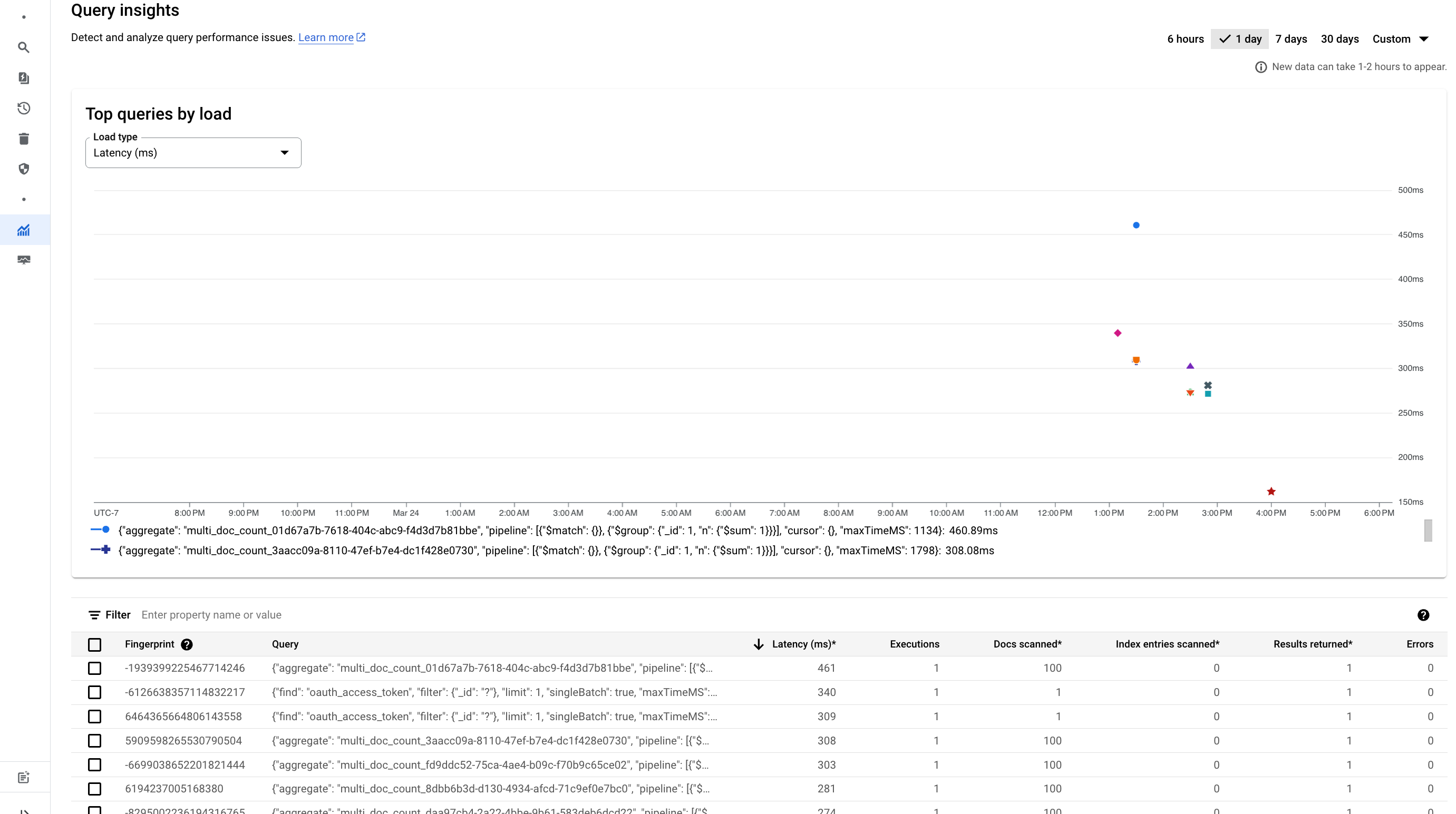The image size is (1456, 814).
Task: Expand the sort arrow on Latency column
Action: pyautogui.click(x=758, y=644)
